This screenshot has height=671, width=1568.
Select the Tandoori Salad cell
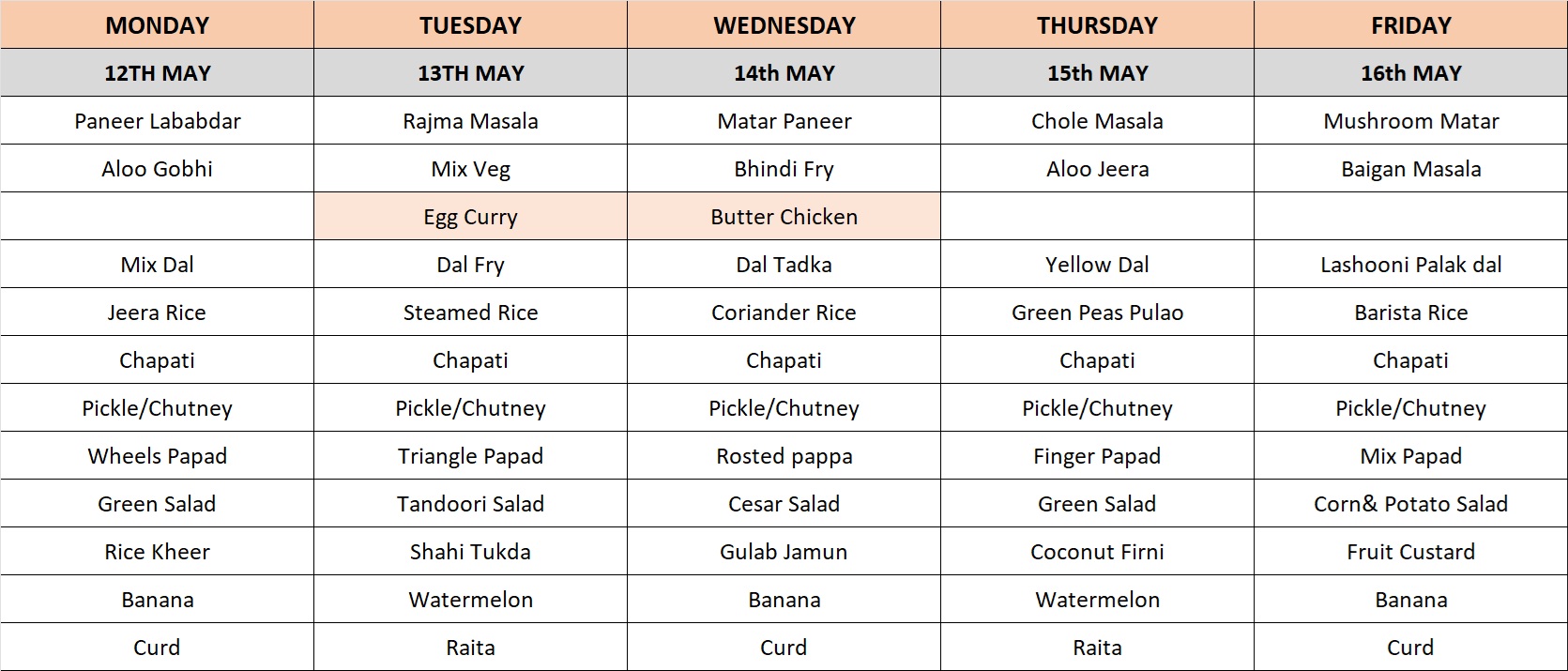pos(470,503)
